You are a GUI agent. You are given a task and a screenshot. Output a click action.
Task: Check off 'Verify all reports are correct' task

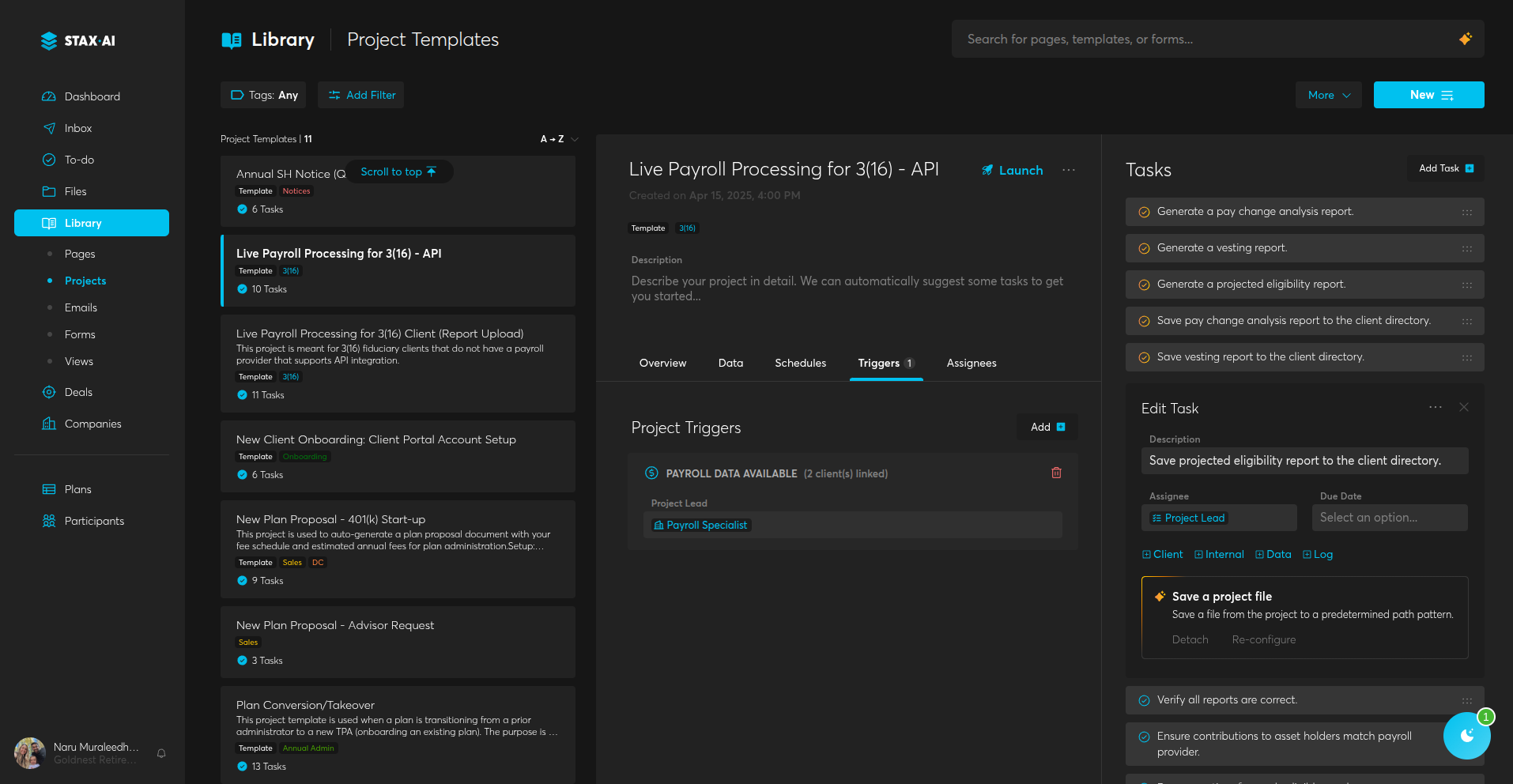click(x=1144, y=700)
